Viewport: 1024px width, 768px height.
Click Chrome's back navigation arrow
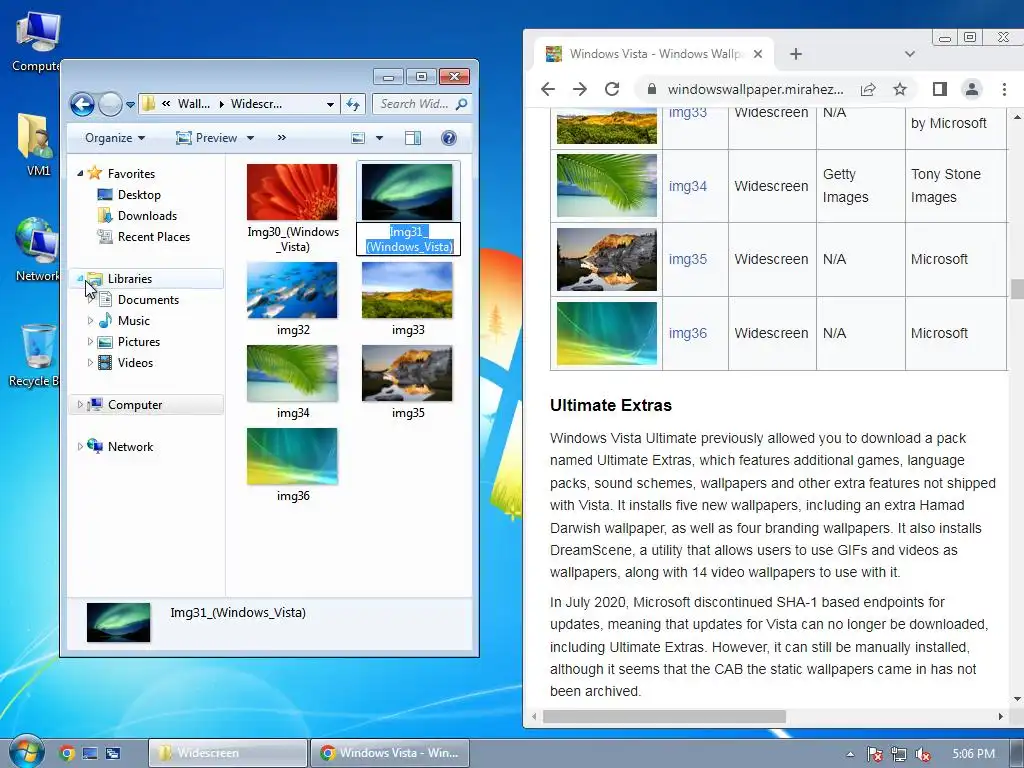tap(549, 89)
